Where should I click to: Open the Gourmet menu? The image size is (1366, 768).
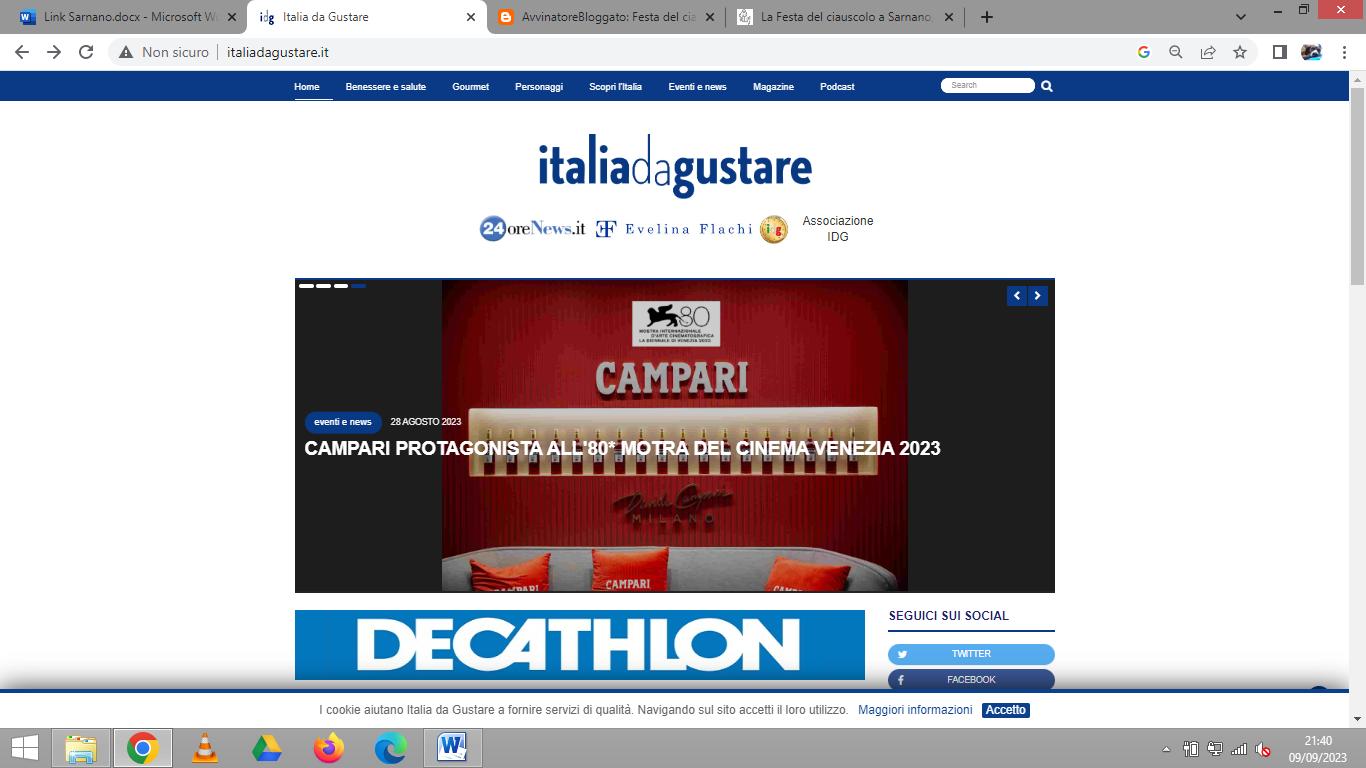pyautogui.click(x=470, y=87)
